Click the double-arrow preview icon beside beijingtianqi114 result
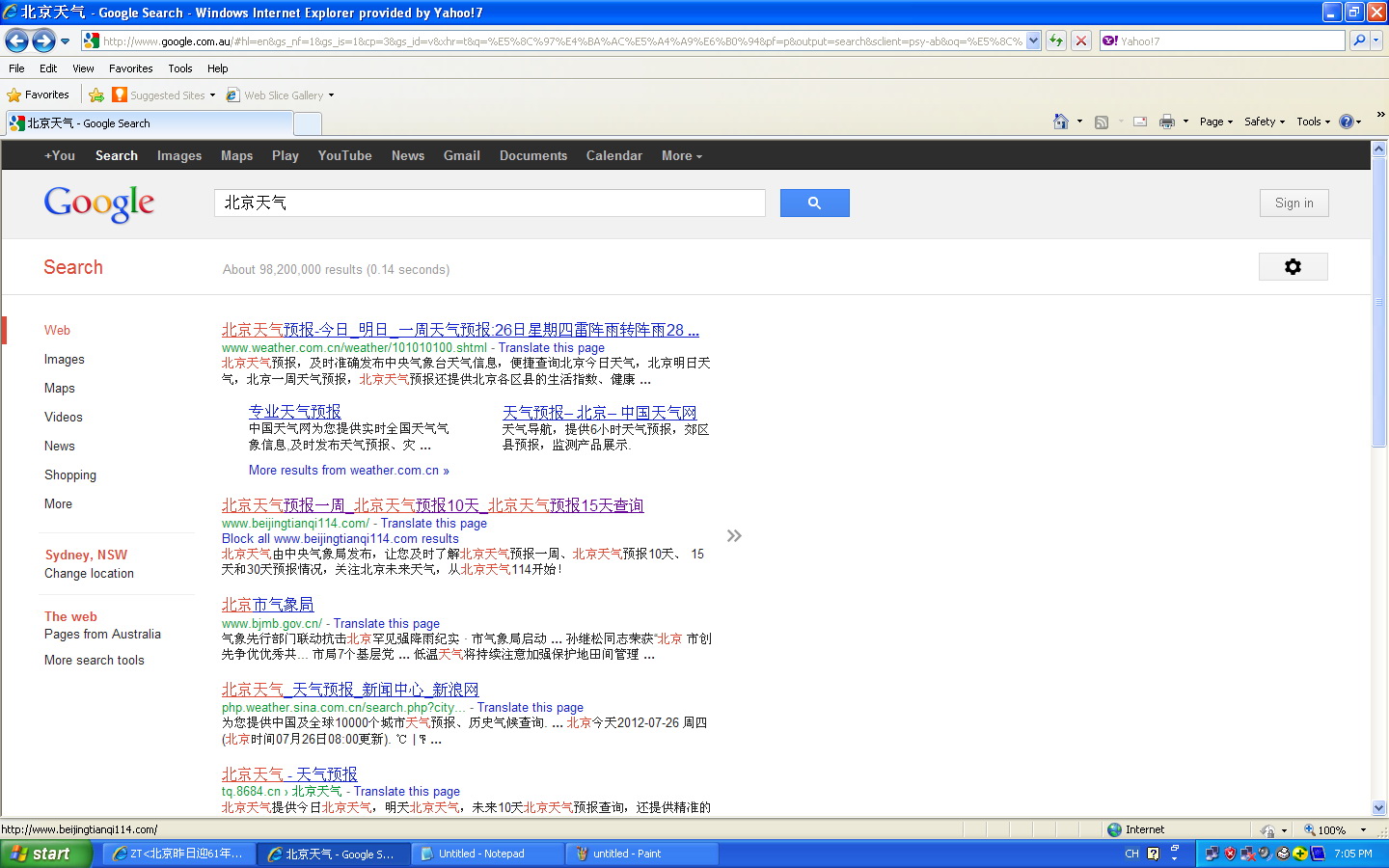This screenshot has width=1389, height=868. coord(734,535)
